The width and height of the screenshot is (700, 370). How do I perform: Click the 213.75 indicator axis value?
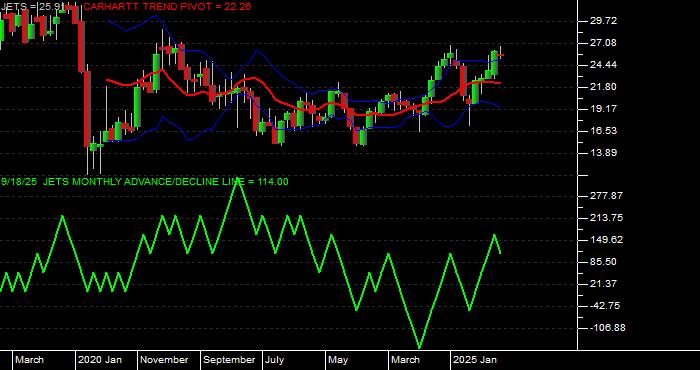point(606,218)
